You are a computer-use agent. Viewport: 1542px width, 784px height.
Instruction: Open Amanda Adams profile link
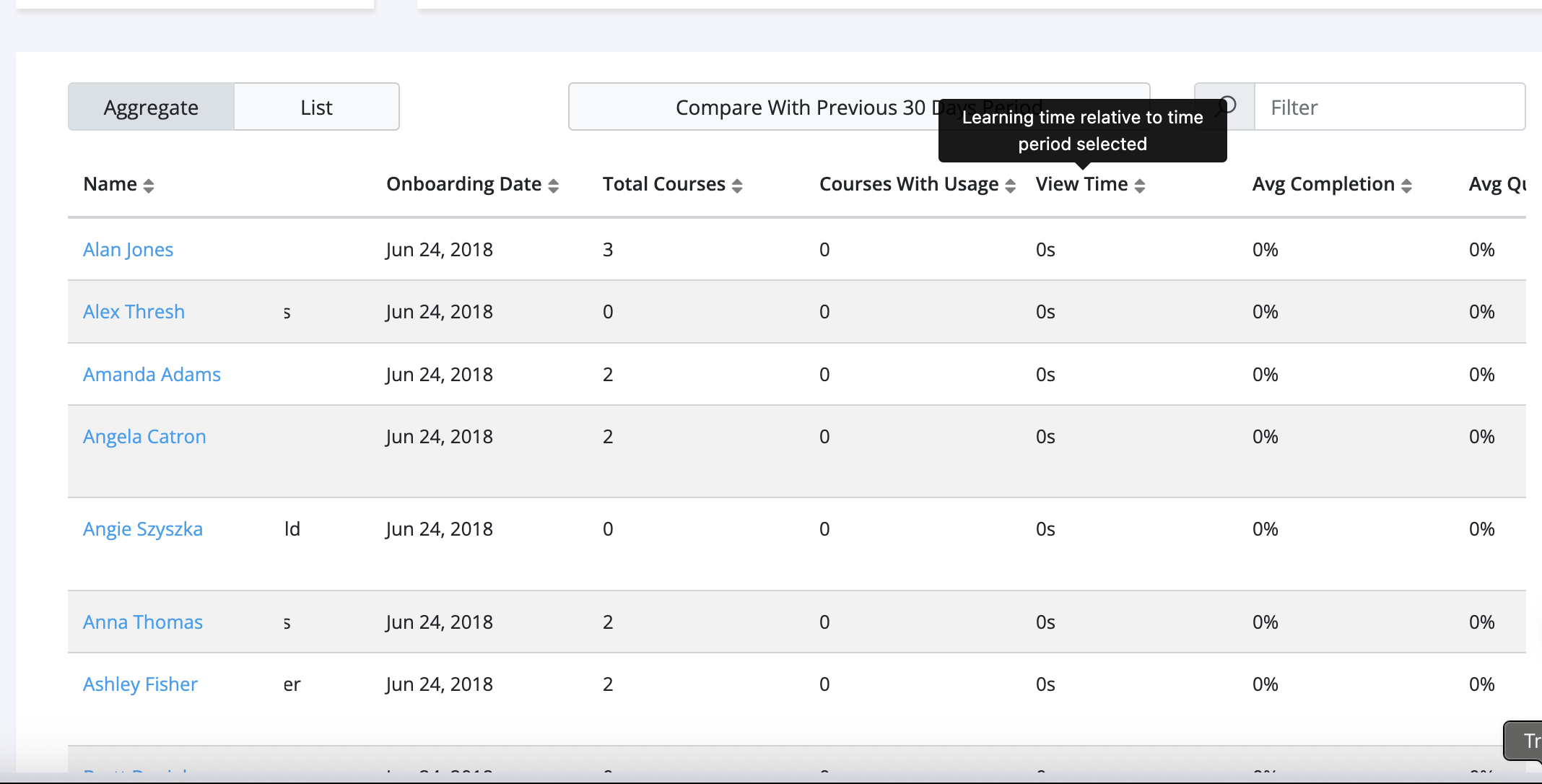[152, 374]
